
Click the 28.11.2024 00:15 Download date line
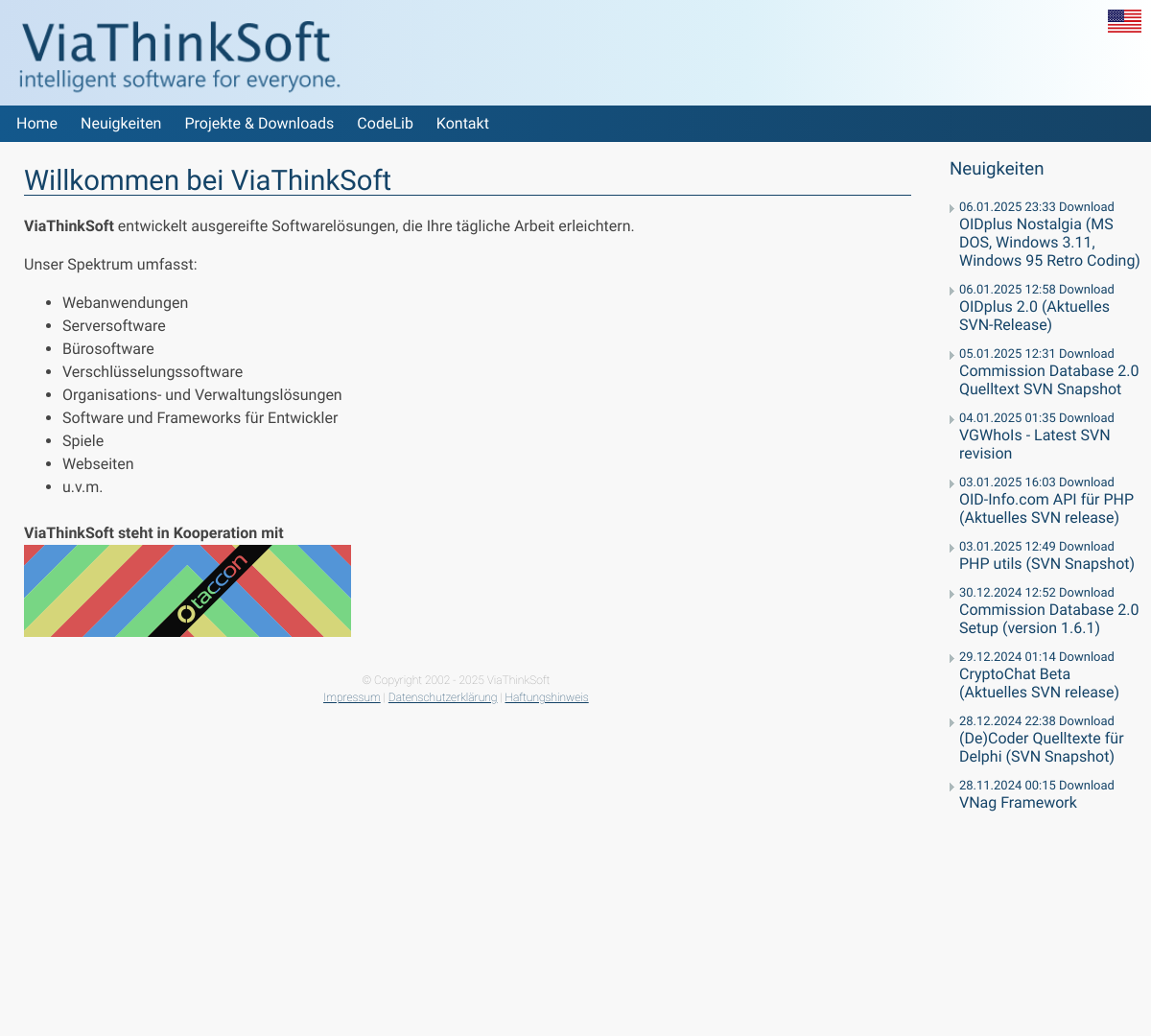point(1037,786)
